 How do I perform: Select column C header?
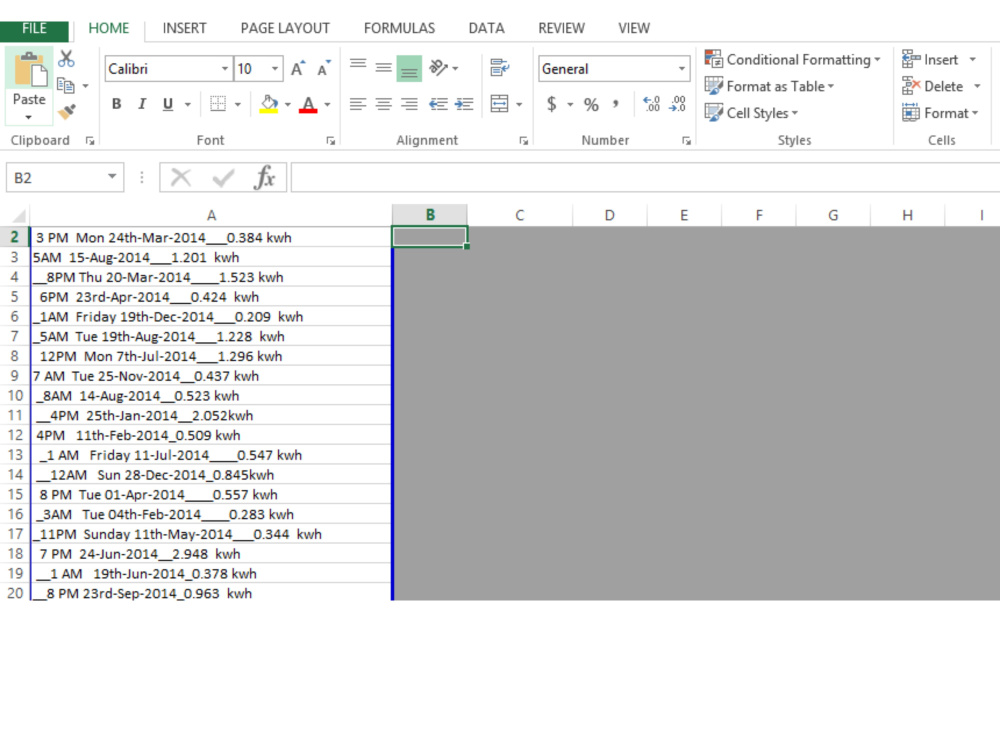pyautogui.click(x=520, y=216)
